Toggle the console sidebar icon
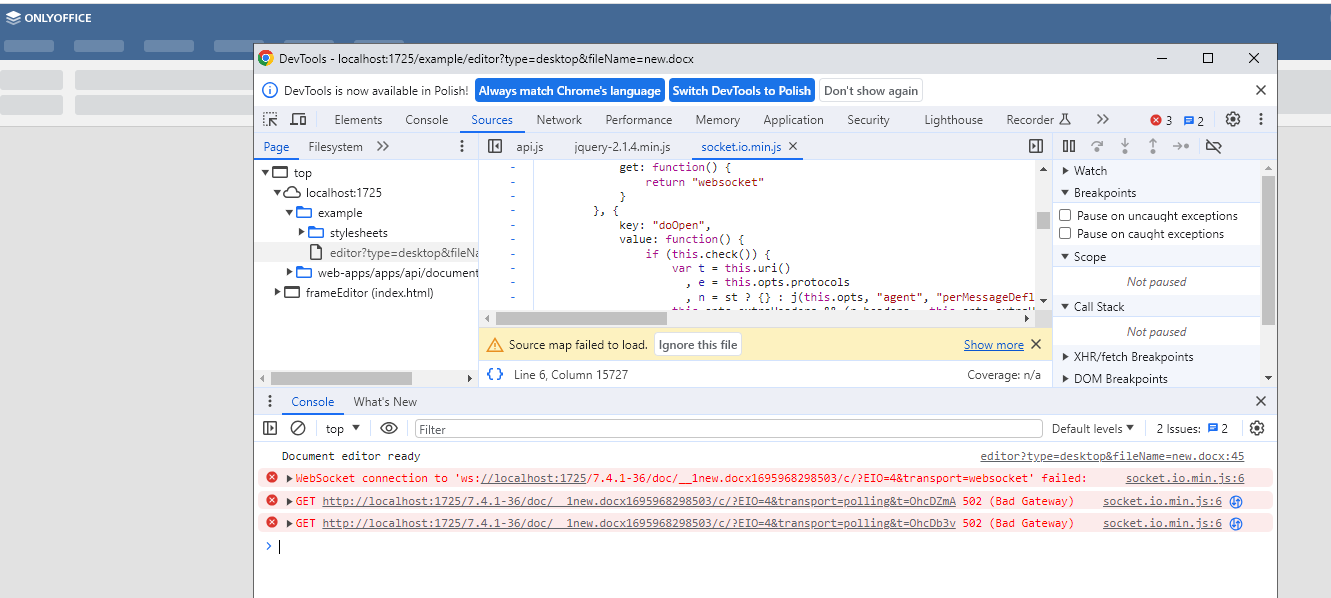This screenshot has height=598, width=1331. tap(270, 428)
